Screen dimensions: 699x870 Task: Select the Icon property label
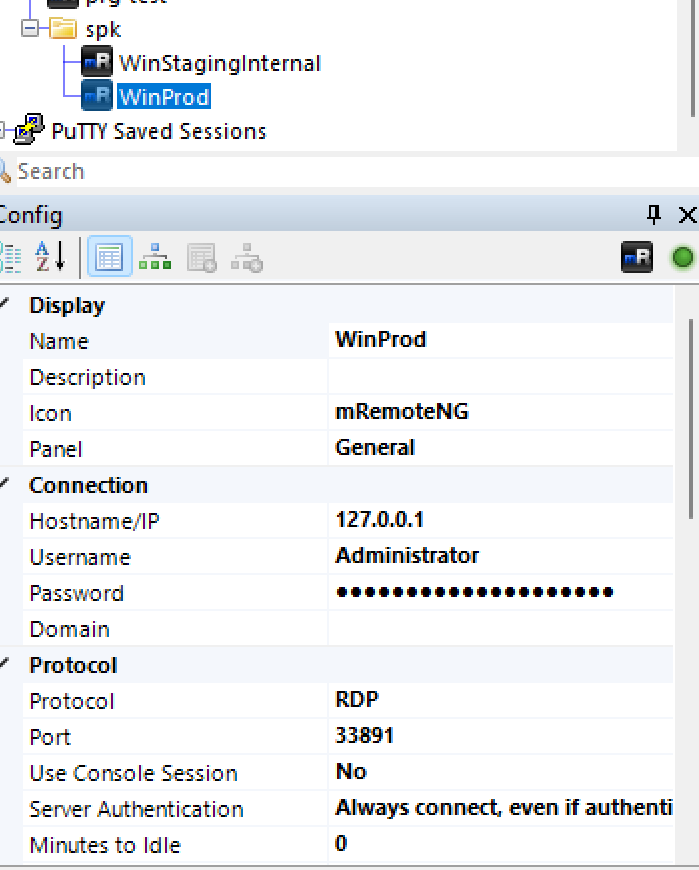(50, 413)
